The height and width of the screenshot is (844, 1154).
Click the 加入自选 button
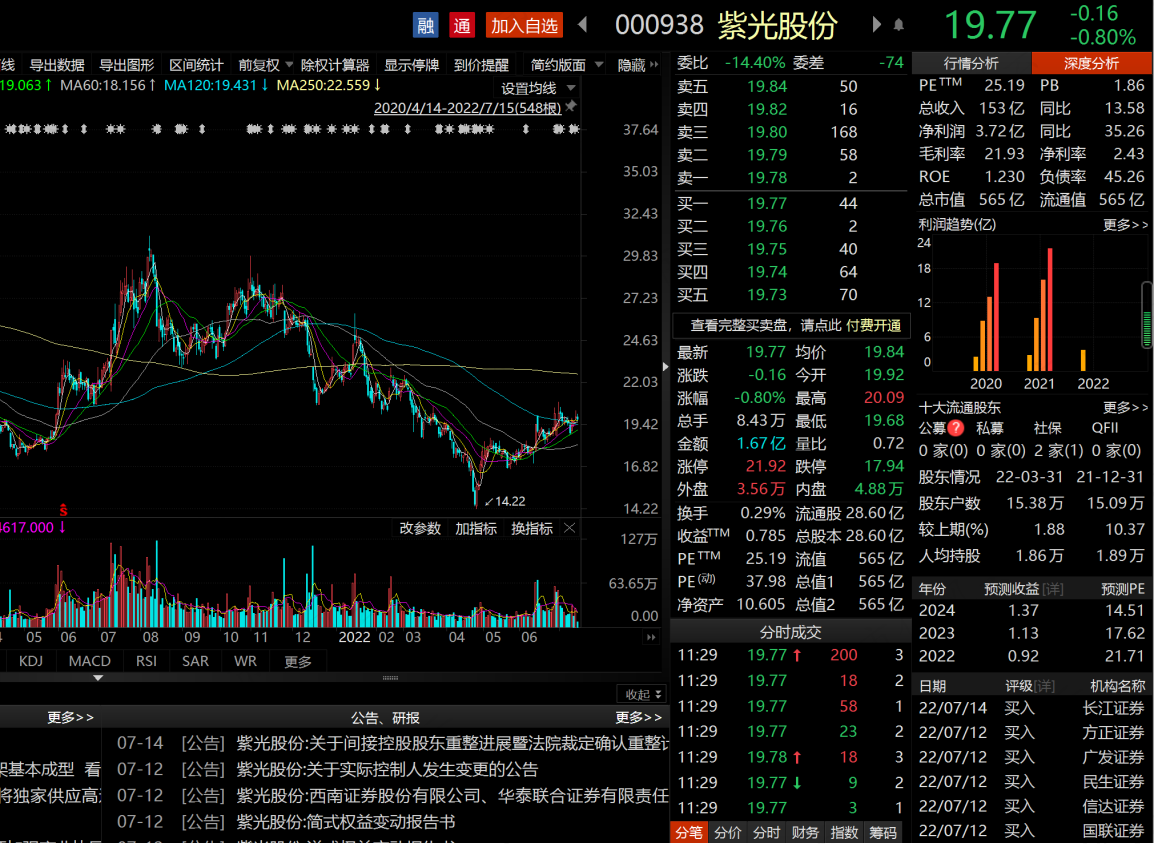click(525, 26)
